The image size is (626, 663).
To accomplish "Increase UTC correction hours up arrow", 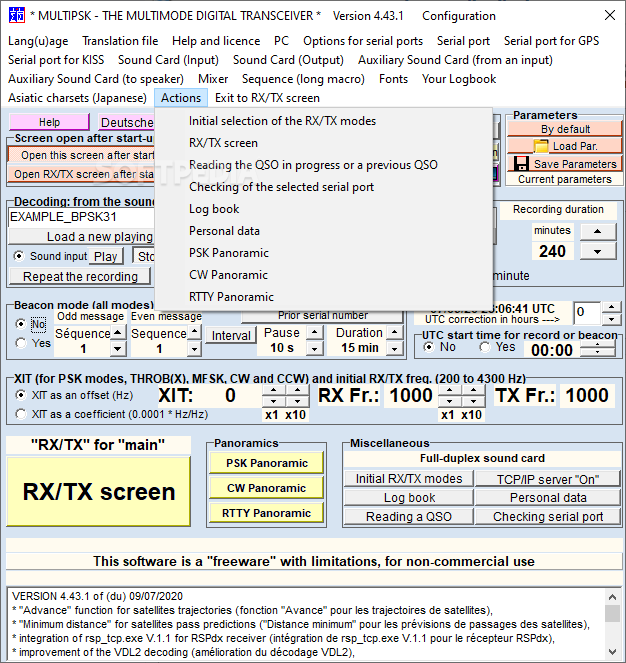I will (x=612, y=307).
